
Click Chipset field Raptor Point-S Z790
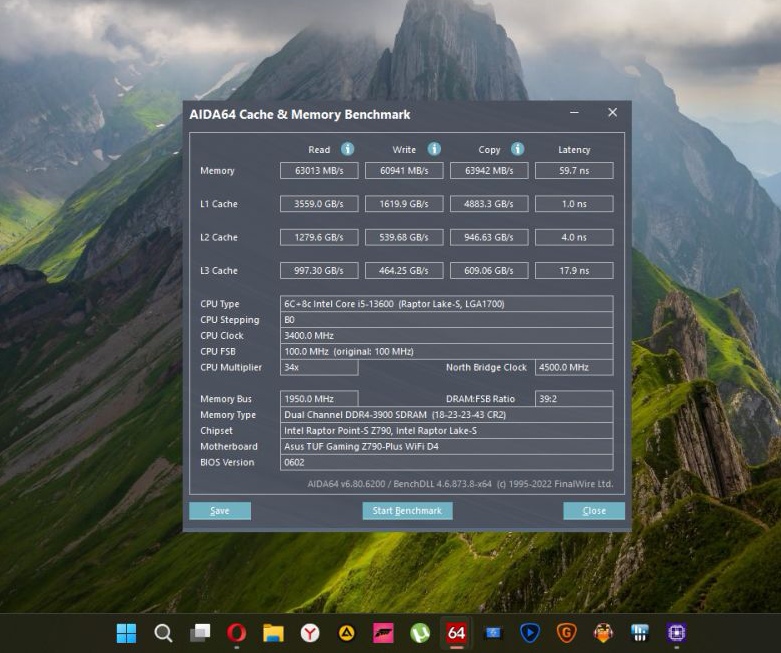[446, 431]
